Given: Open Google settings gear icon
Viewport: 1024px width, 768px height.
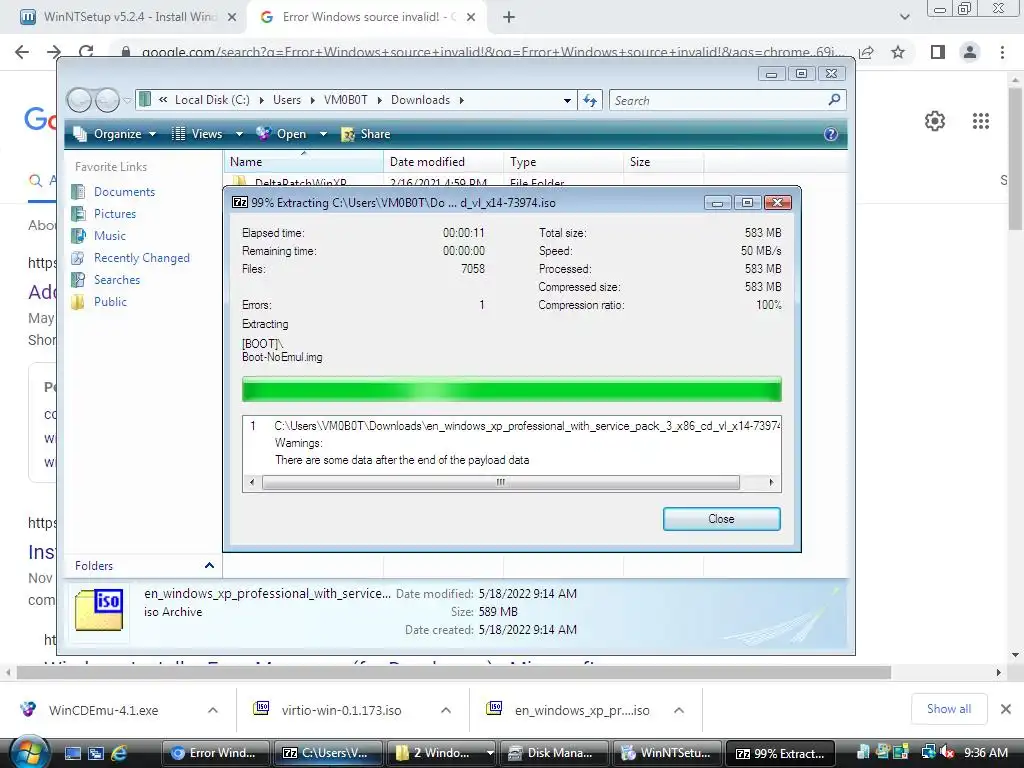Looking at the screenshot, I should (x=935, y=121).
